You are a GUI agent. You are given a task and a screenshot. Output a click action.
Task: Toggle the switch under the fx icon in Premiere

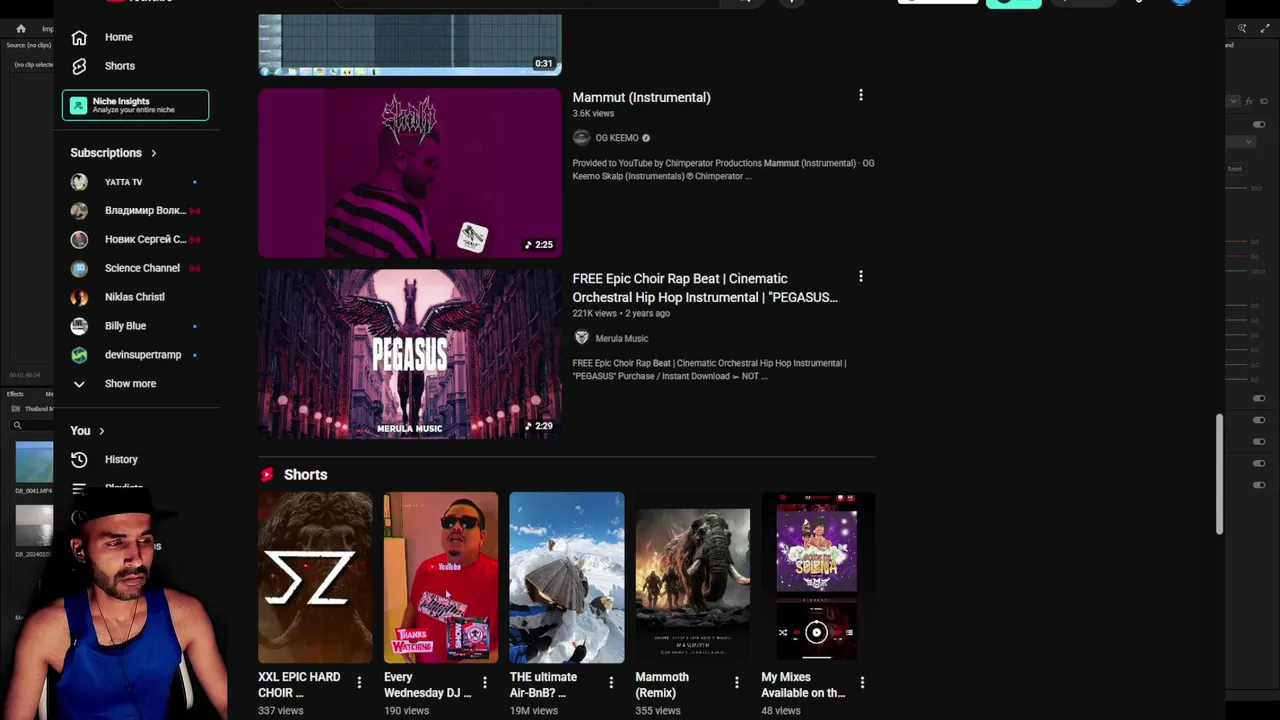(1259, 124)
